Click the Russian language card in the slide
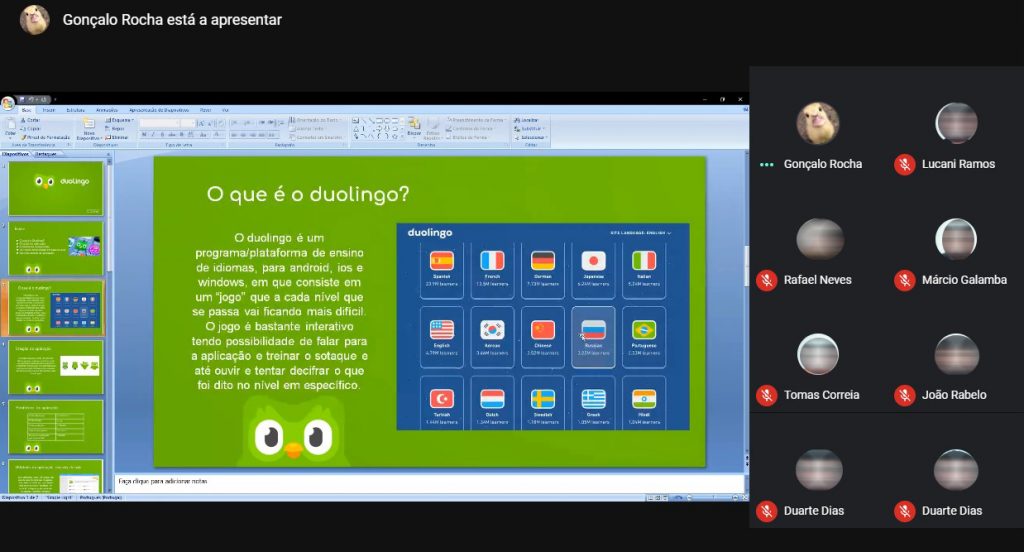The height and width of the screenshot is (552, 1024). tap(593, 336)
